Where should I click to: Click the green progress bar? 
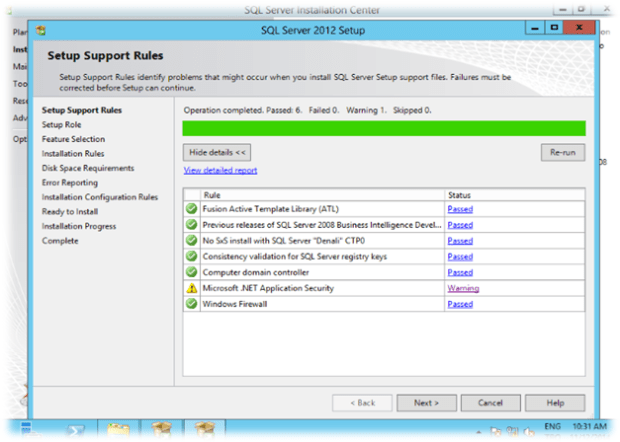pyautogui.click(x=383, y=128)
